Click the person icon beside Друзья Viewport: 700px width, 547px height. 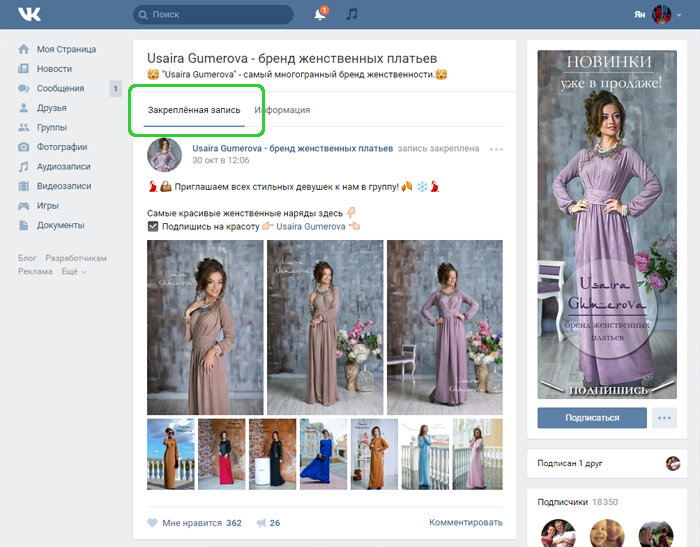click(x=24, y=108)
